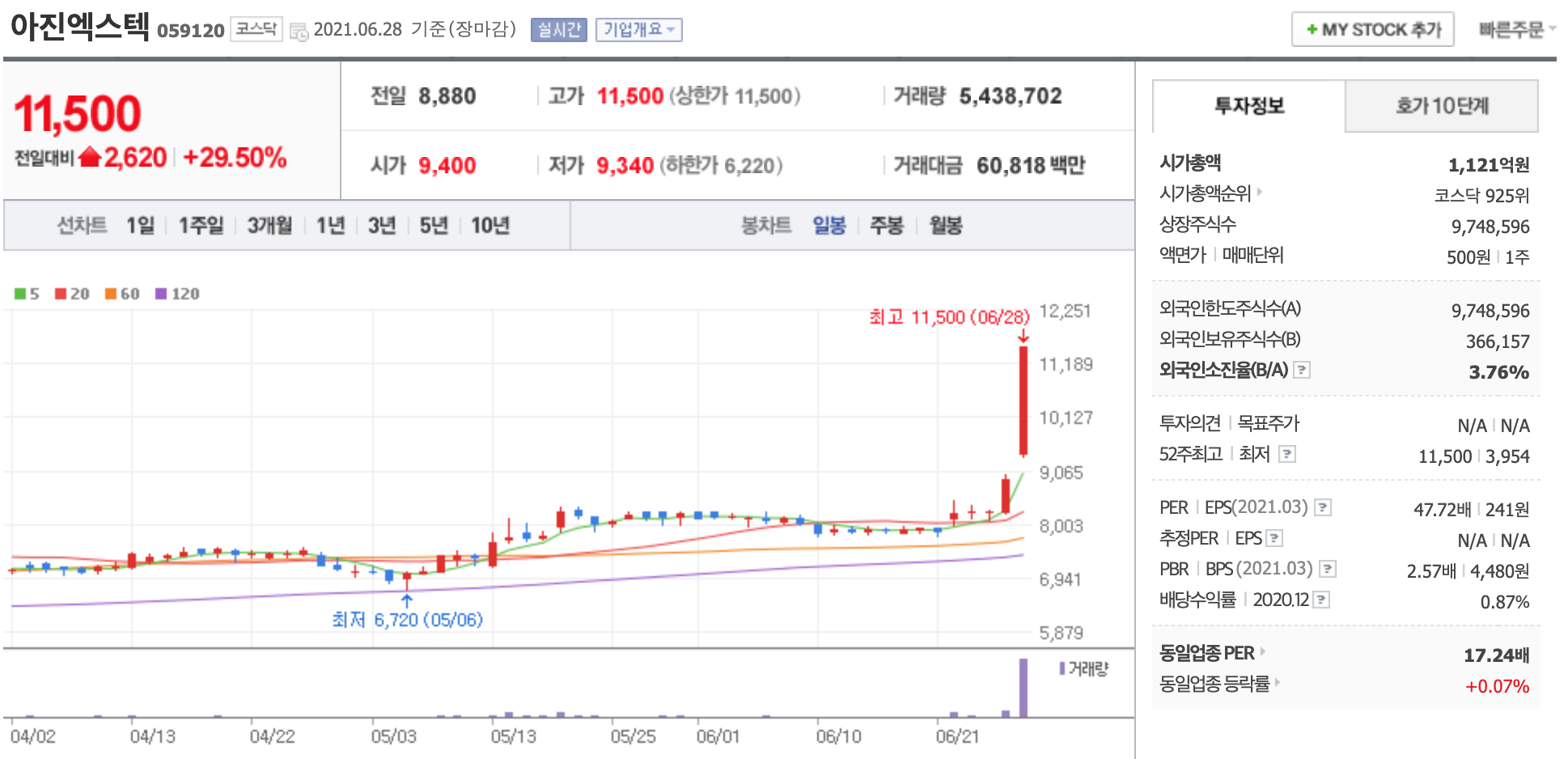Expand the 동일업종 PER arrow link
Image resolution: width=1568 pixels, height=759 pixels.
pos(1263,652)
